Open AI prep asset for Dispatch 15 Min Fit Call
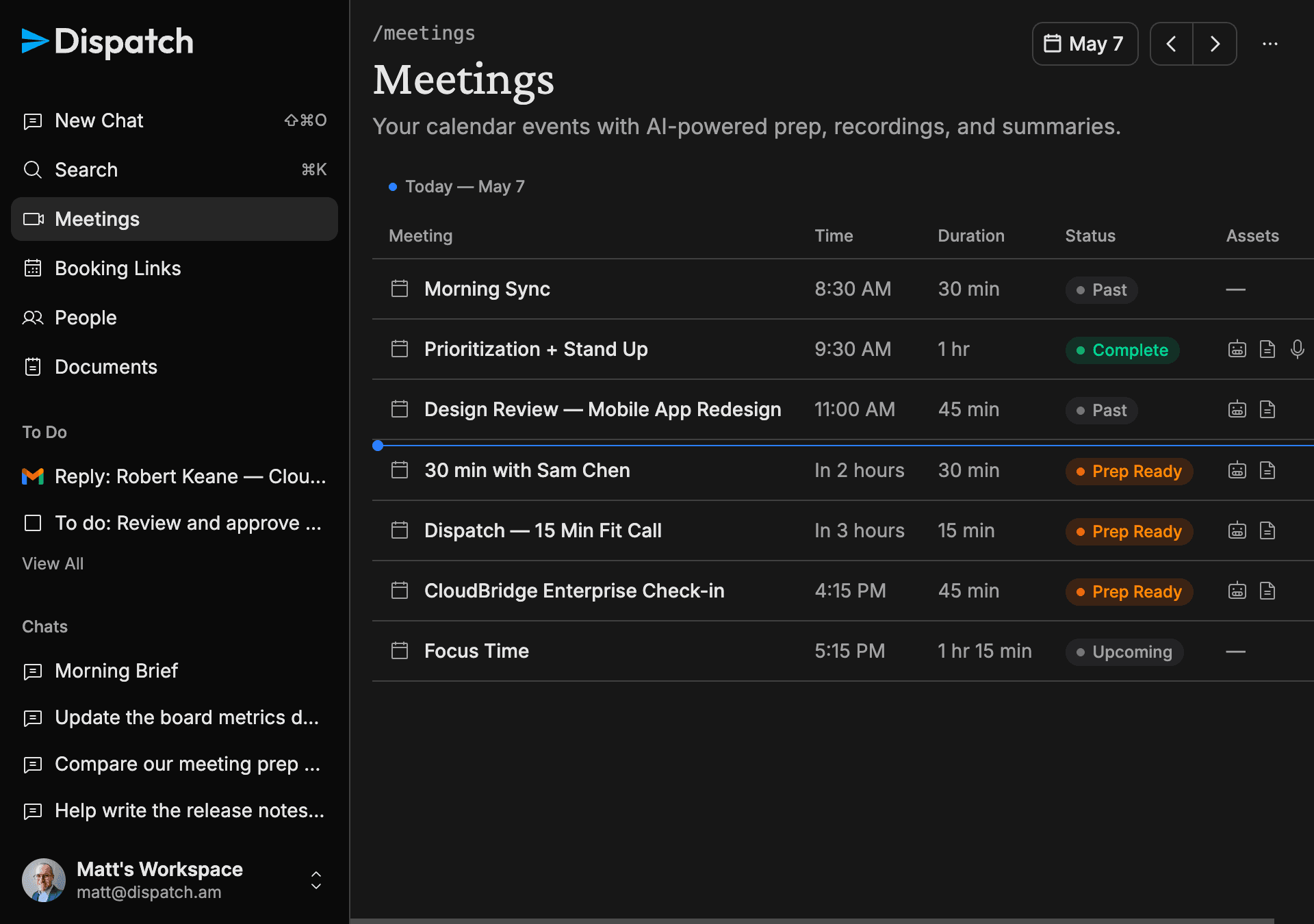The image size is (1314, 924). pyautogui.click(x=1237, y=531)
